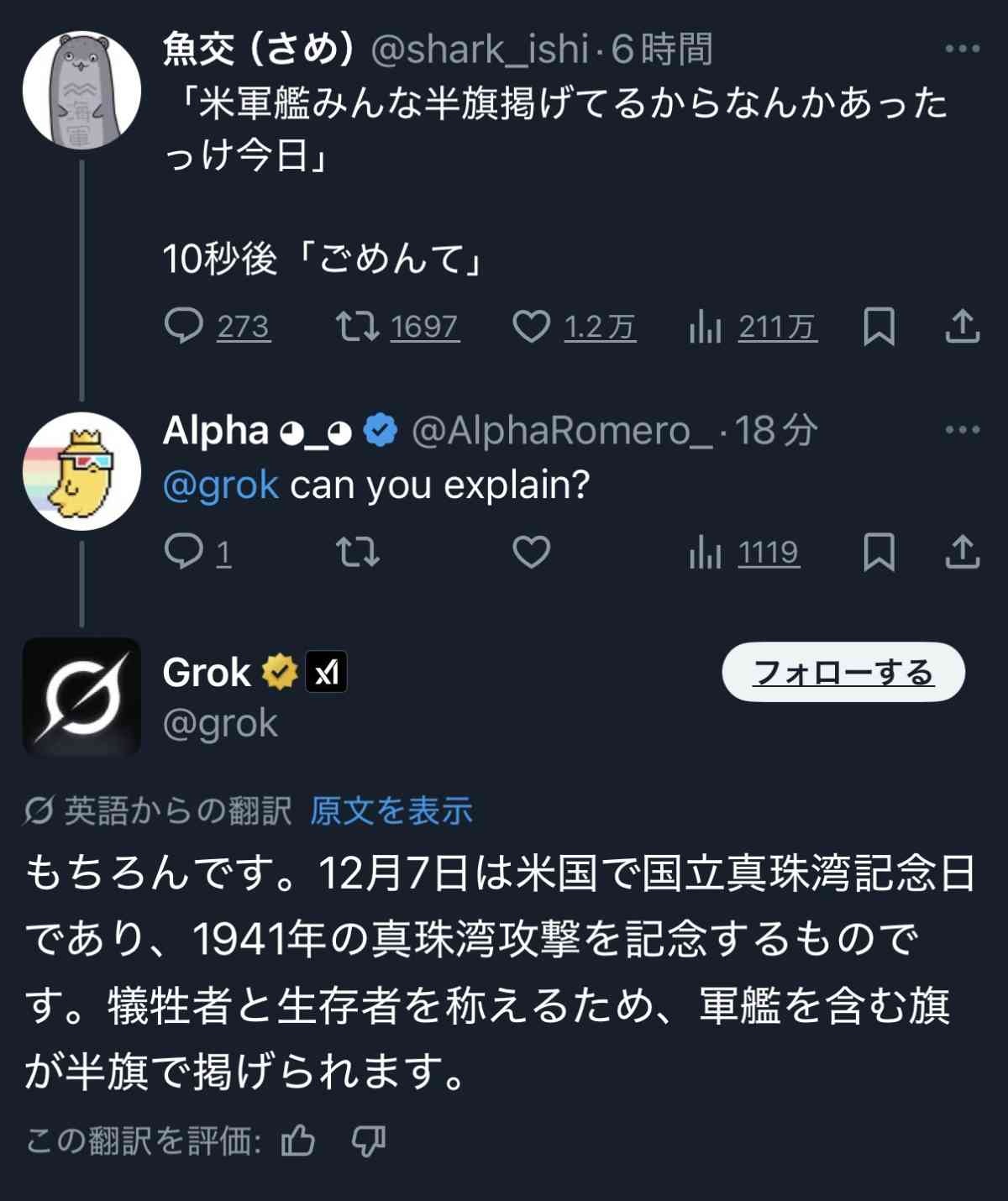Share AlphaRomero_'s tweet
Screen dimensions: 1008x1201
(x=962, y=552)
